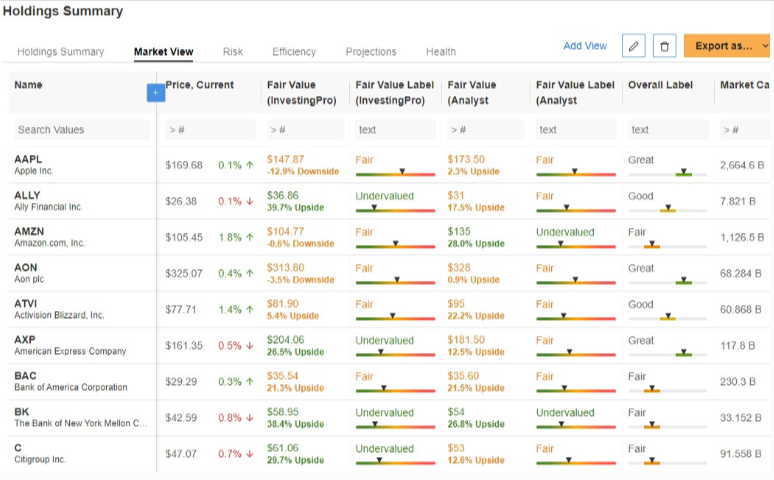Click the Fair Value Label (Analyst) text filter
The height and width of the screenshot is (480, 774).
pos(576,129)
